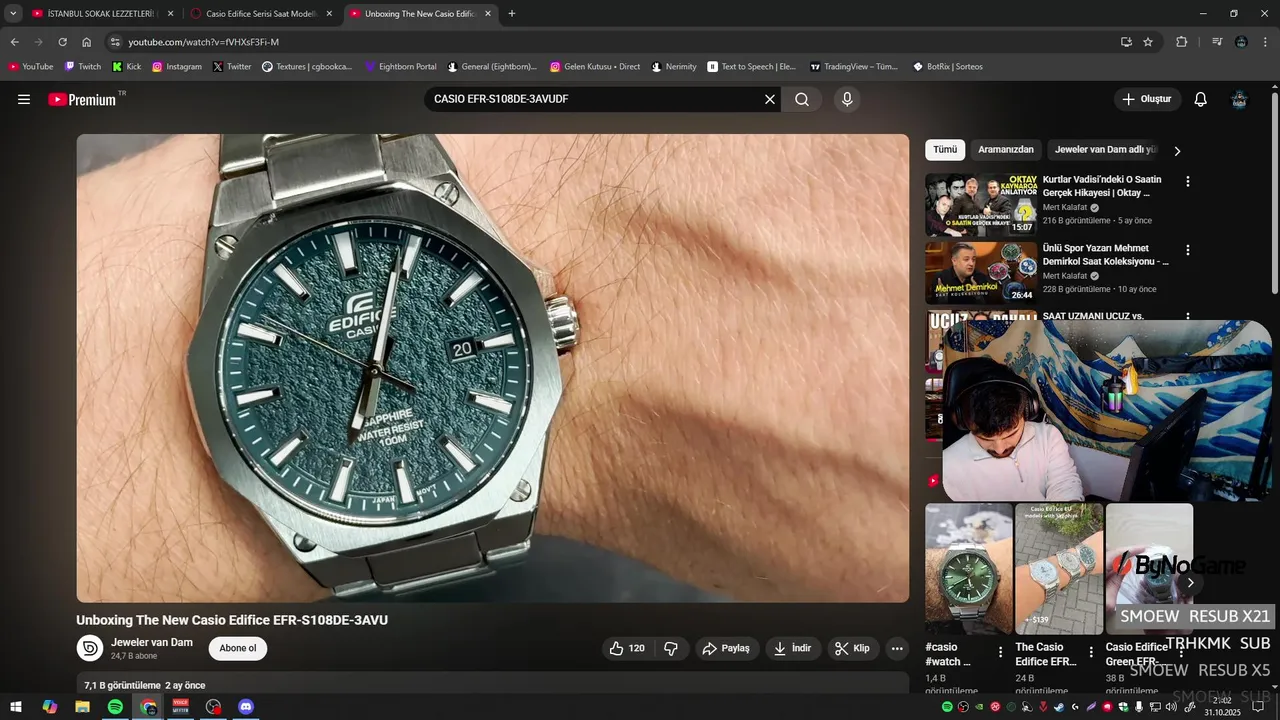View site information icon in address bar

[x=115, y=42]
